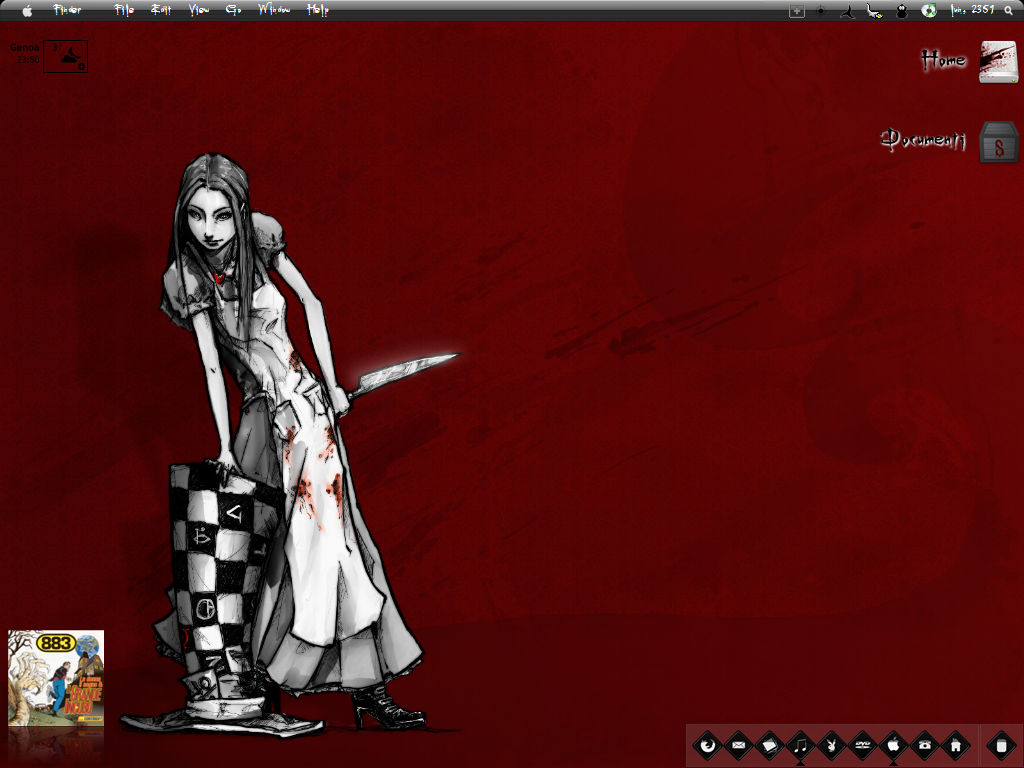The image size is (1024, 768).
Task: Open the Help menu
Action: tap(317, 10)
